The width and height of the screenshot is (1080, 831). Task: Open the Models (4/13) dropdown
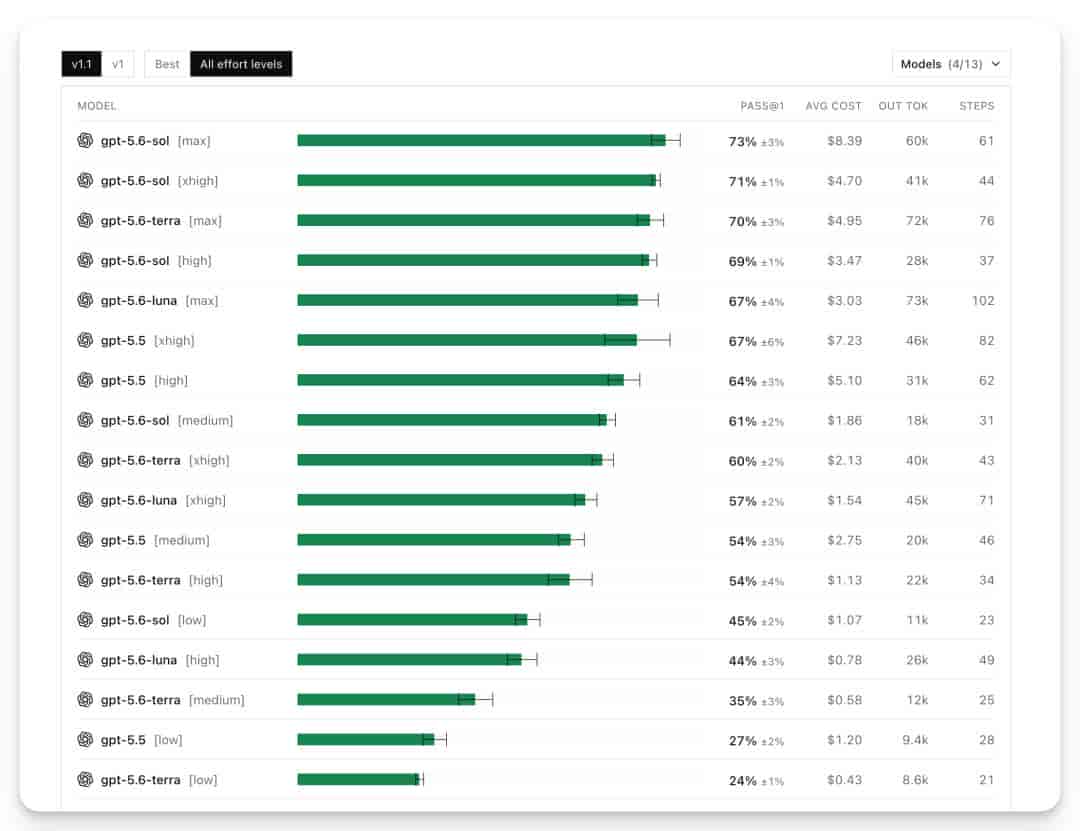951,64
